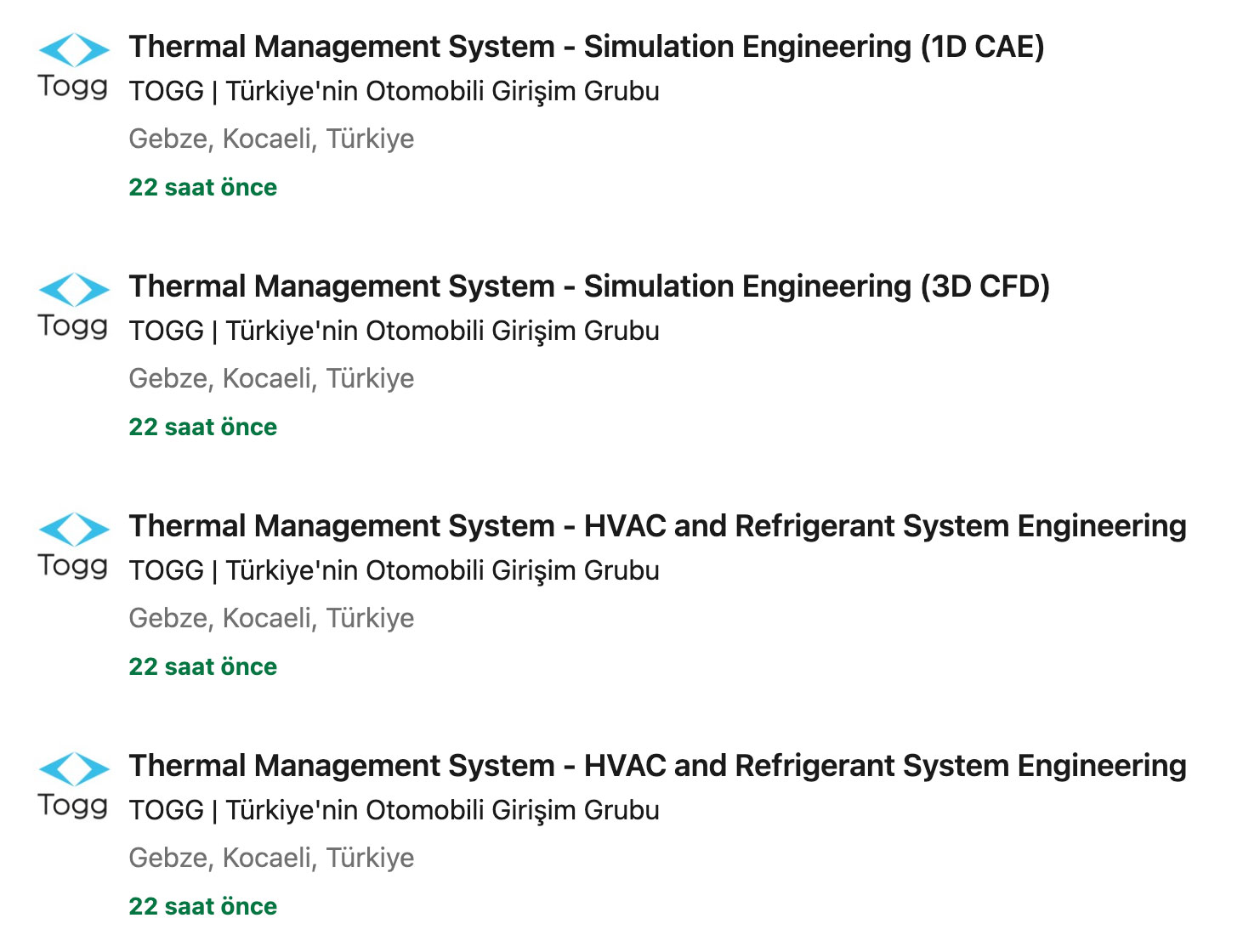Open the first HVAC and Refrigerant System Engineering job
This screenshot has width=1243, height=952.
coord(658,526)
